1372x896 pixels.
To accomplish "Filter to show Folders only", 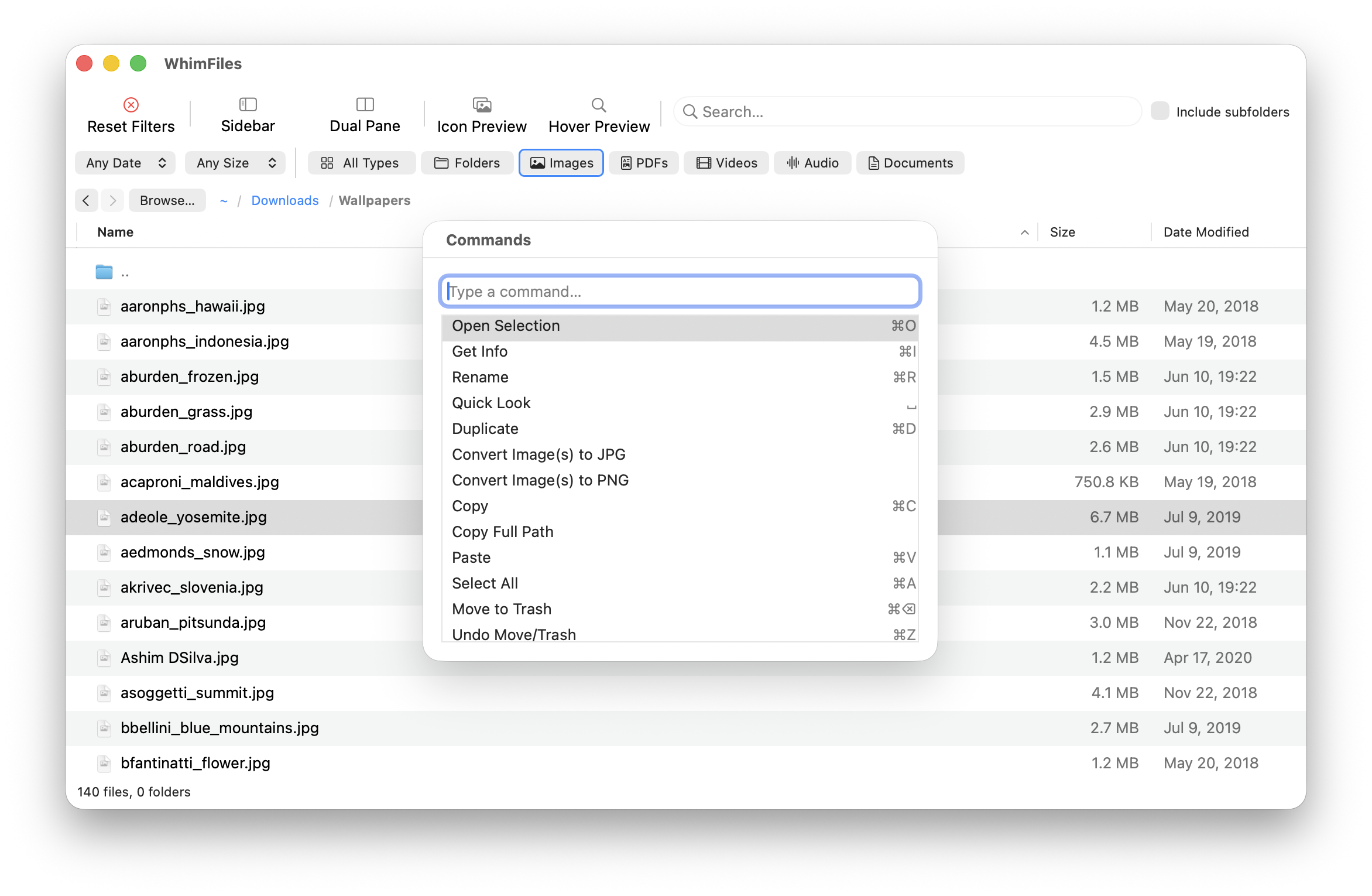I will pyautogui.click(x=467, y=163).
